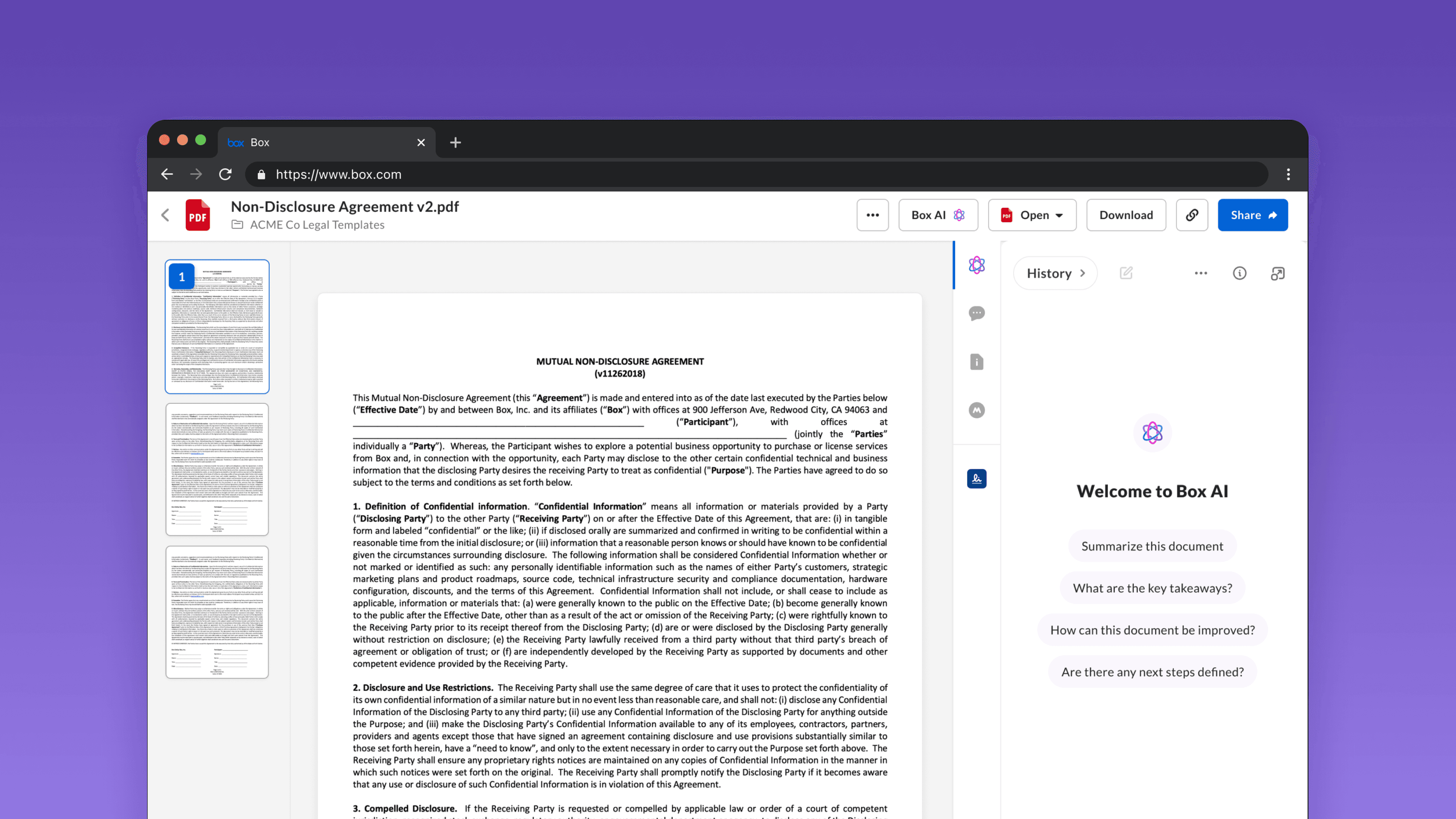The image size is (1456, 819).
Task: Open the comments sidebar panel
Action: coord(976,313)
